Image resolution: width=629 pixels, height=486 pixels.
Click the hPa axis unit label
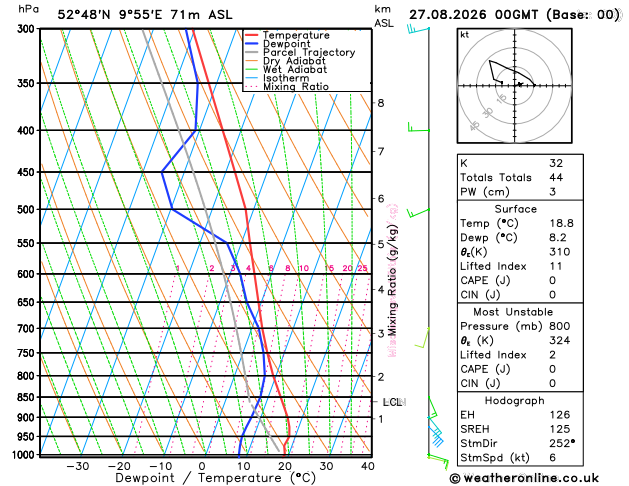click(28, 9)
